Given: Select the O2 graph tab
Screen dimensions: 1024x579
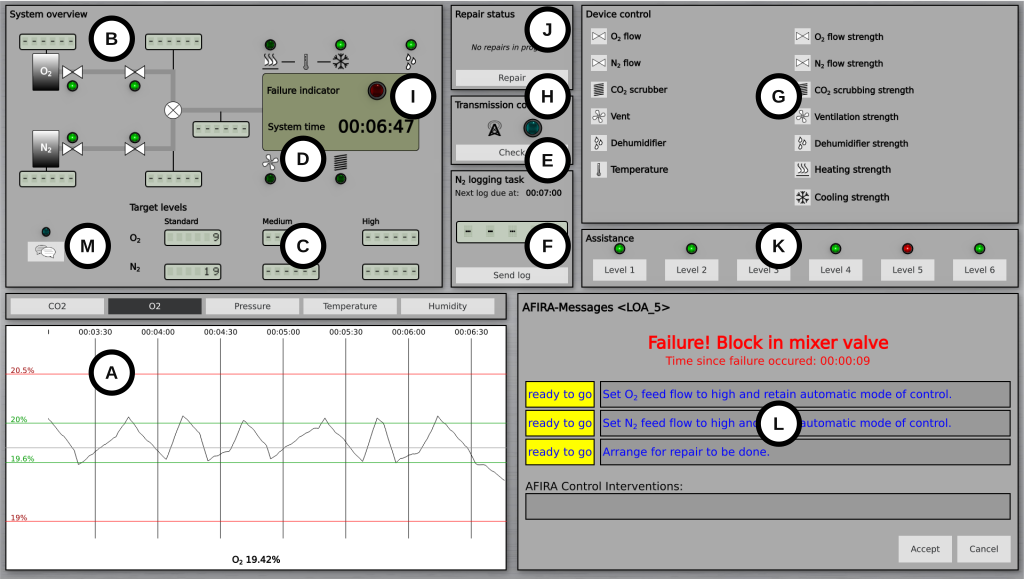Looking at the screenshot, I should pos(155,306).
